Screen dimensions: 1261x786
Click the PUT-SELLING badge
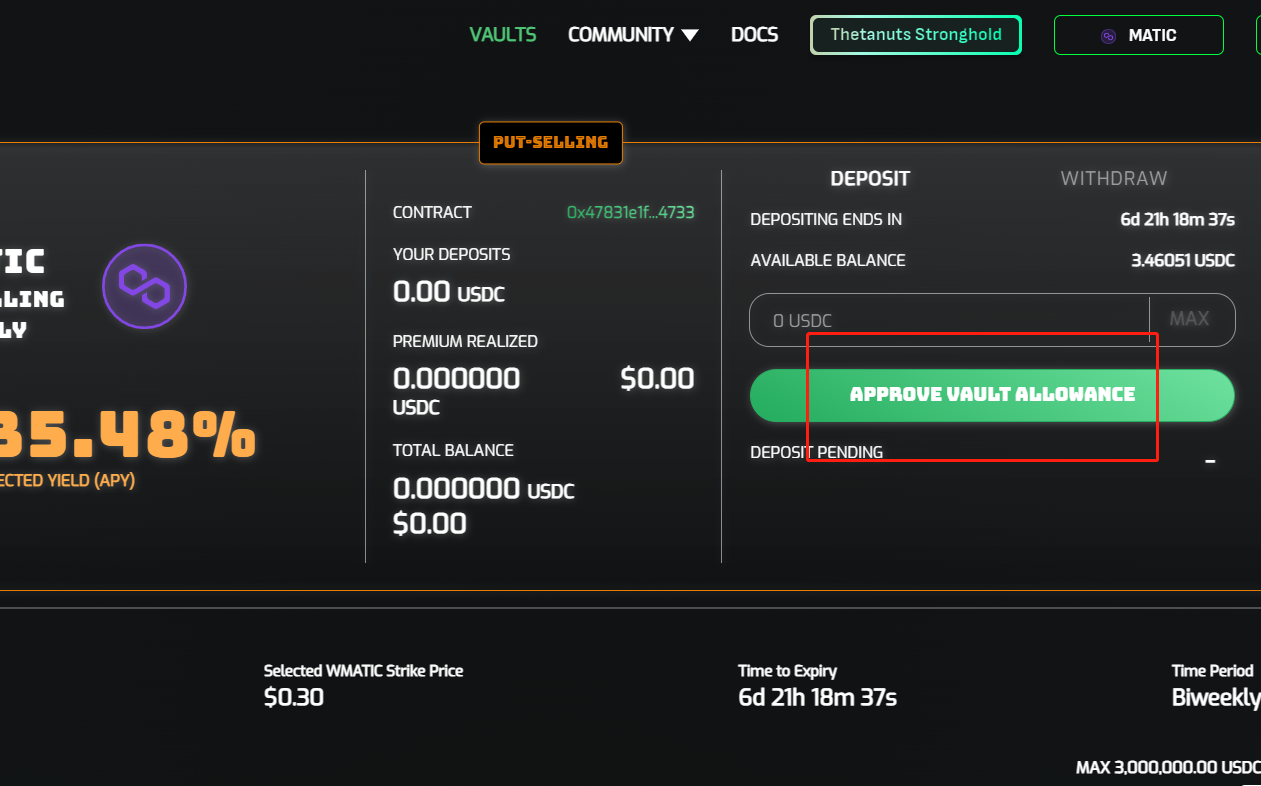tap(550, 143)
